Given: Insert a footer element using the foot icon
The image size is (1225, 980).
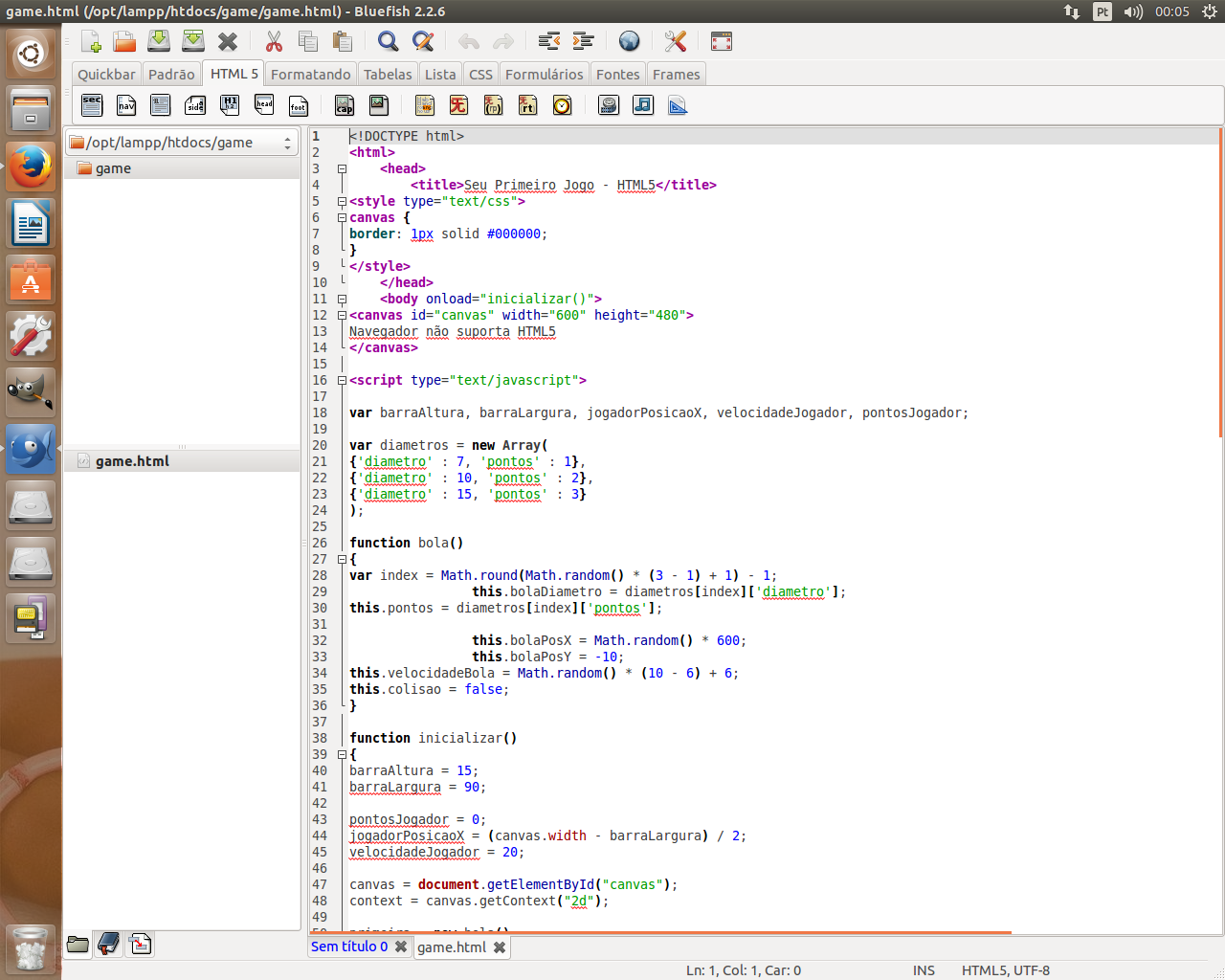Looking at the screenshot, I should (x=299, y=105).
